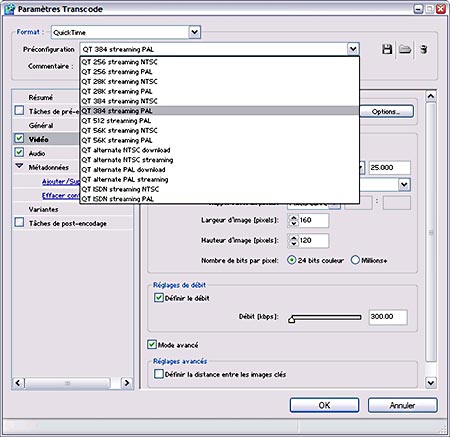Collapse the Métadonnées tree triangle
Screen dimensions: 450x437
click(x=19, y=166)
